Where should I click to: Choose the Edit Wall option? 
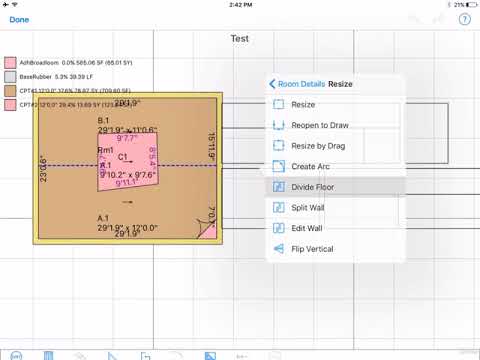(335, 228)
